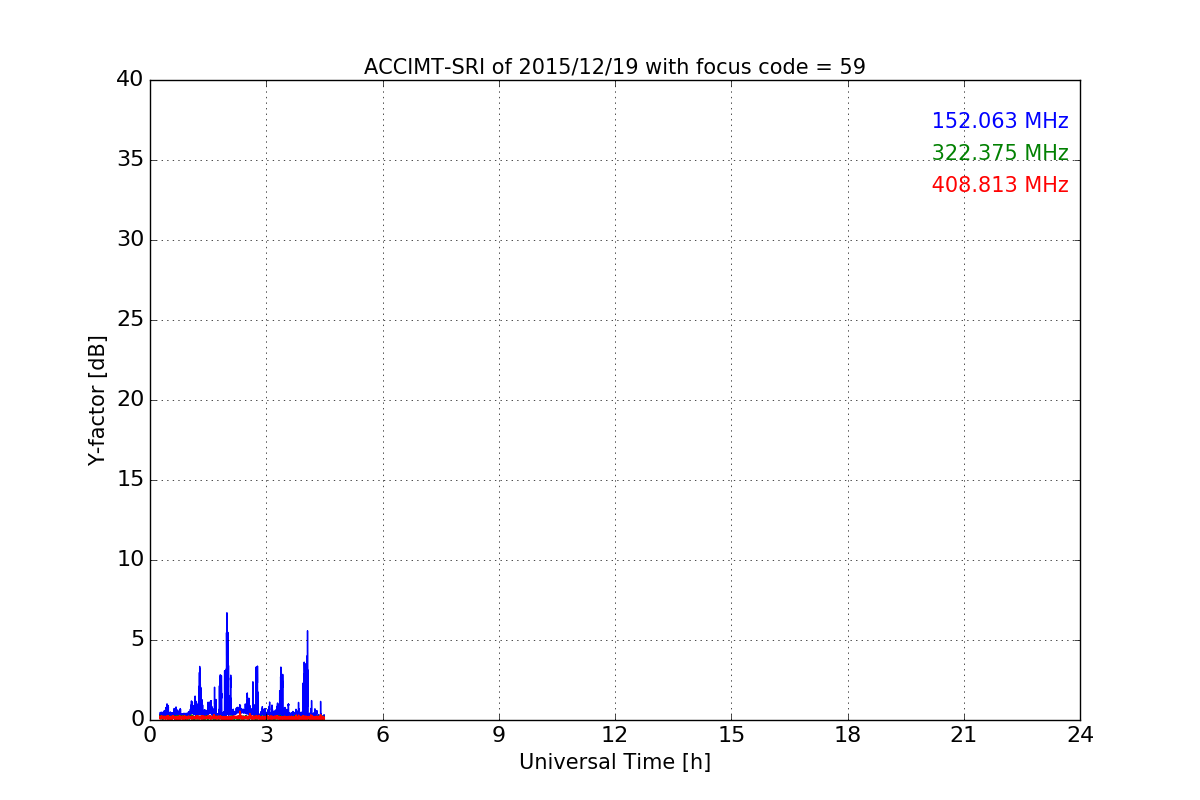Click the y-axis tick label 15
The width and height of the screenshot is (1200, 800).
pos(130,480)
